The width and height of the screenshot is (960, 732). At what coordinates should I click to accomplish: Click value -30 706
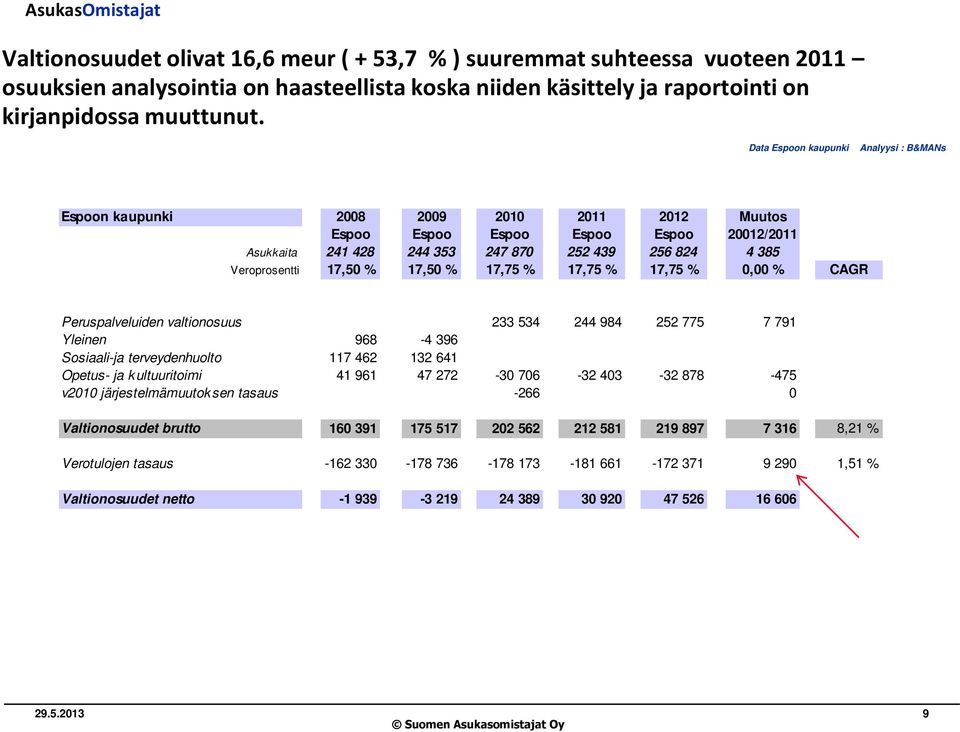517,375
